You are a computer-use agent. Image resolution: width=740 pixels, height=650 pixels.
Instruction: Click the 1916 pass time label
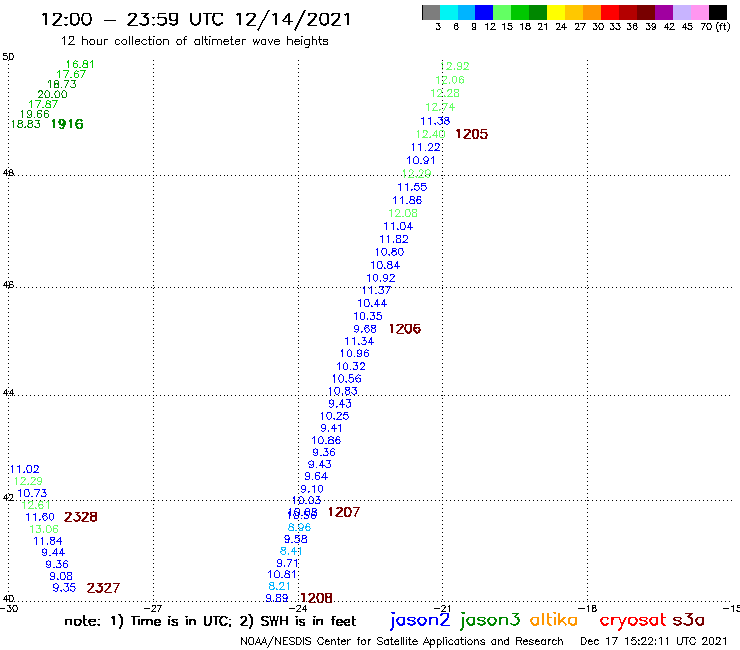coord(67,124)
